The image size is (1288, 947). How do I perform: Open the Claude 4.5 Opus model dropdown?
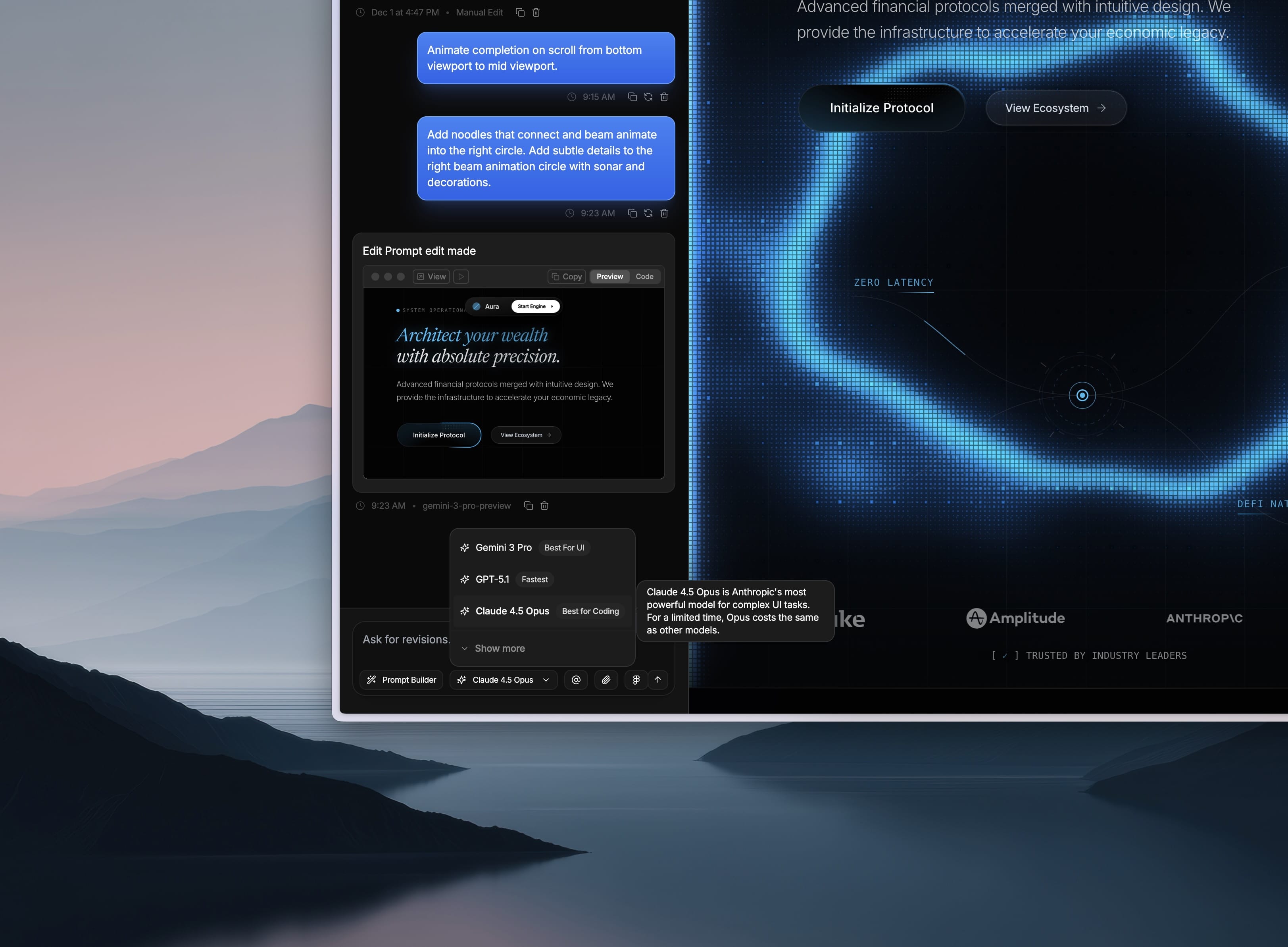[503, 680]
